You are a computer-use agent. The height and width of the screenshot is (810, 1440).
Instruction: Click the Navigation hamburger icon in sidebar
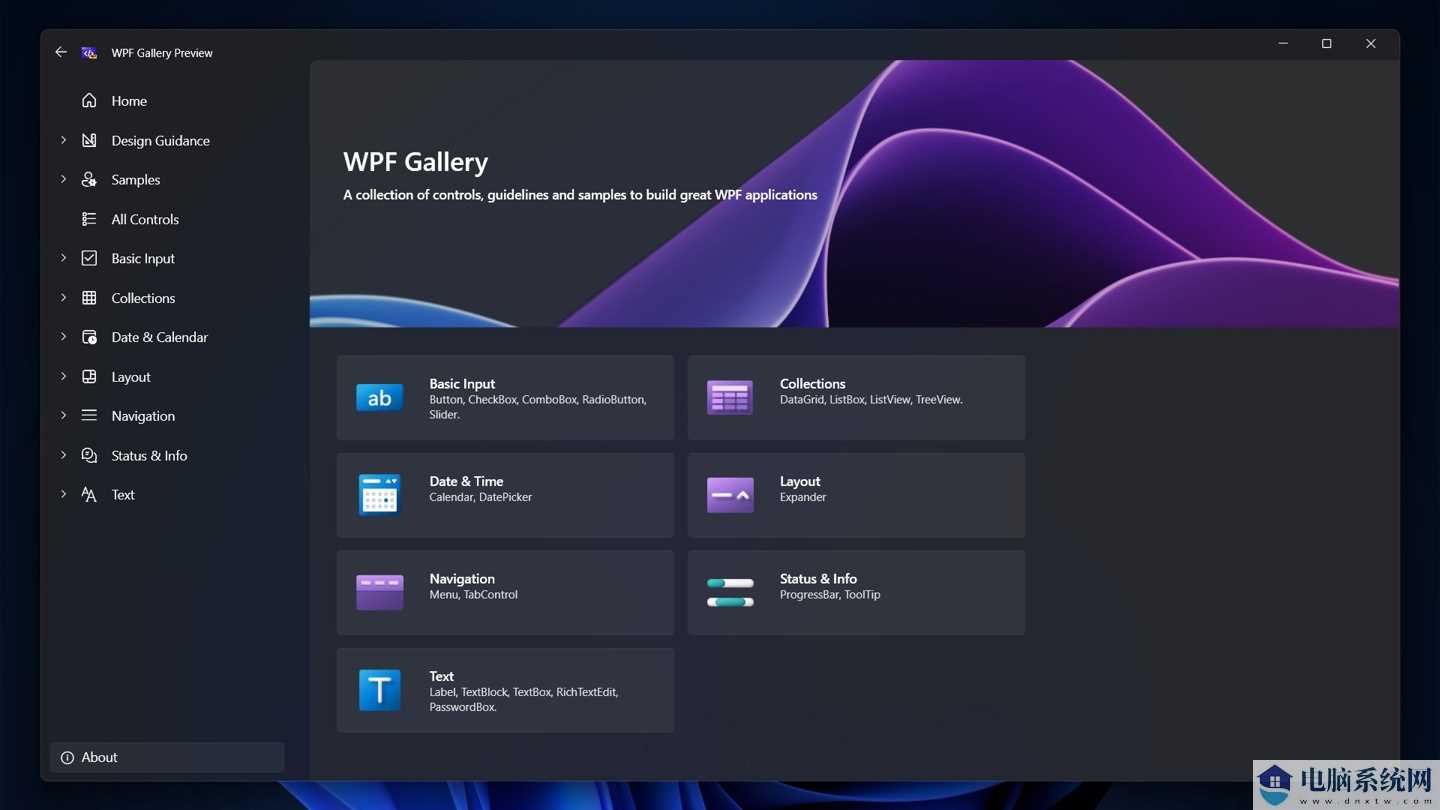coord(89,416)
